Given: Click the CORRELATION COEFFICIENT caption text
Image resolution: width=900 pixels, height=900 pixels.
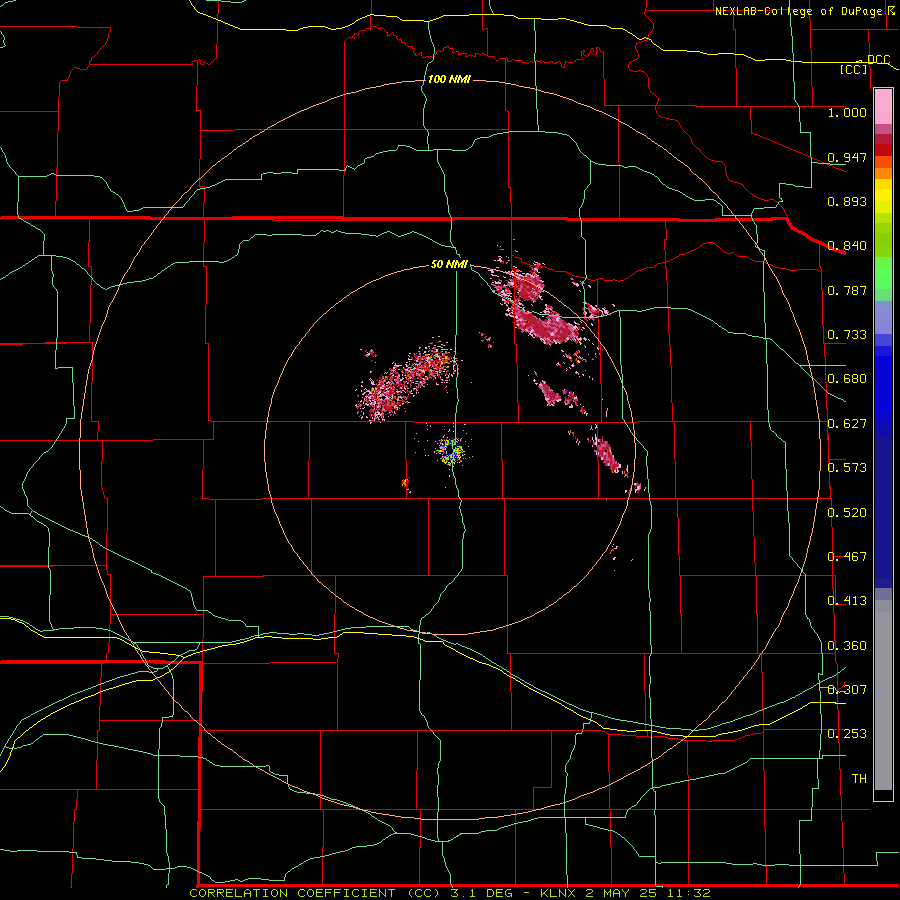Looking at the screenshot, I should [x=292, y=893].
